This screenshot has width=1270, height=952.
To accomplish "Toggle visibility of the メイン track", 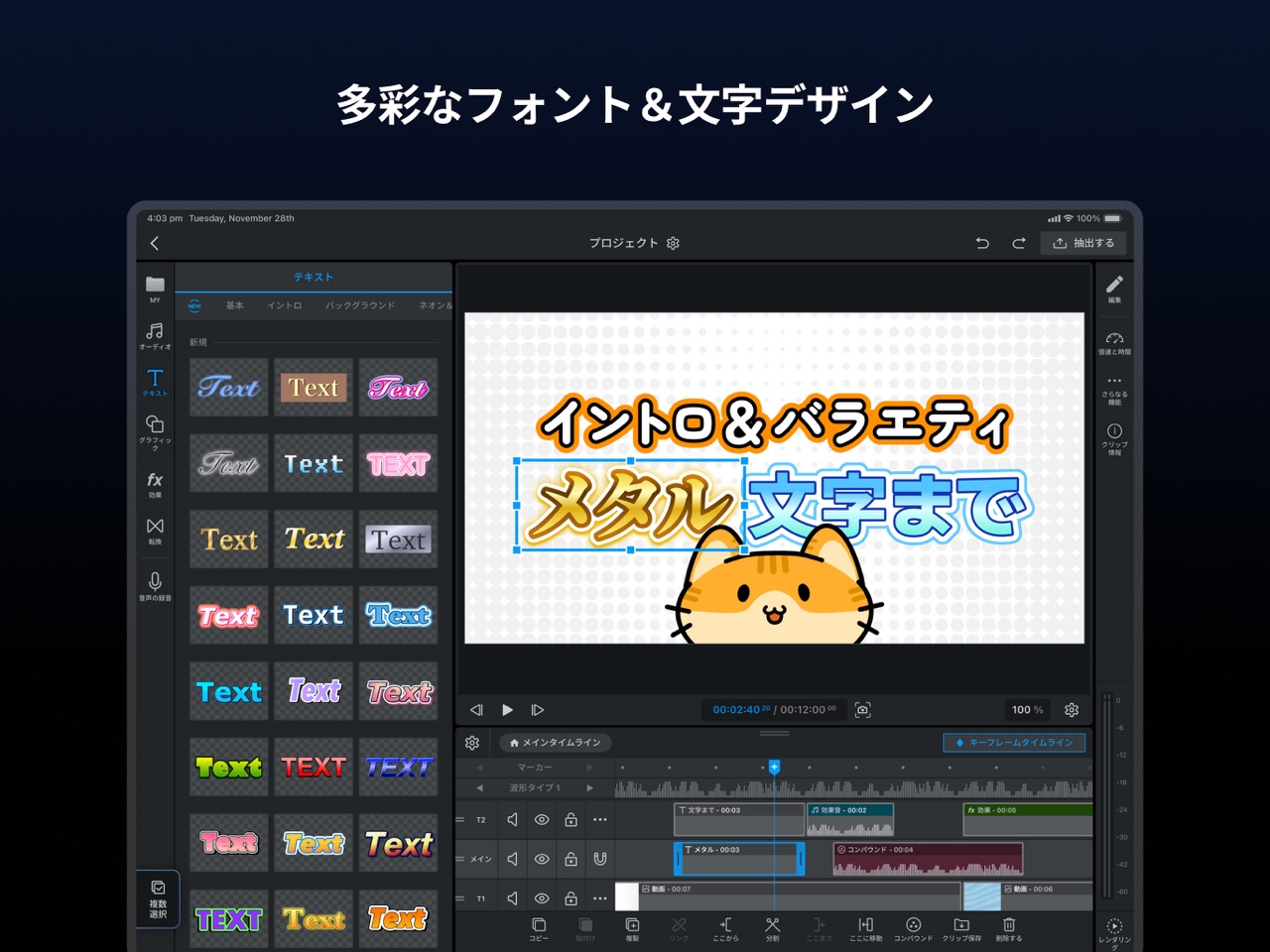I will click(542, 859).
